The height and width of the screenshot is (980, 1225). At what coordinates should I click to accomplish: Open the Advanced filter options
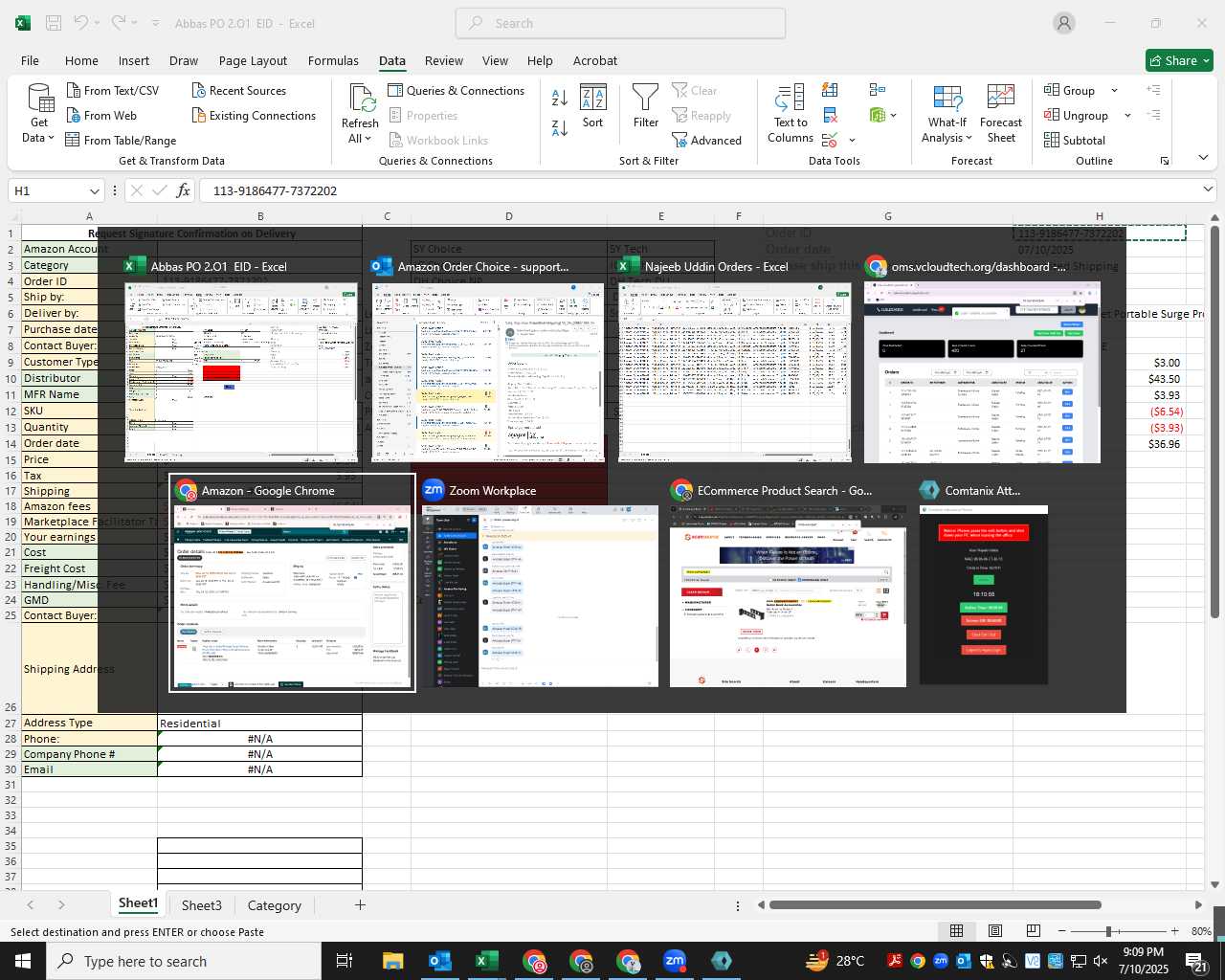[706, 140]
